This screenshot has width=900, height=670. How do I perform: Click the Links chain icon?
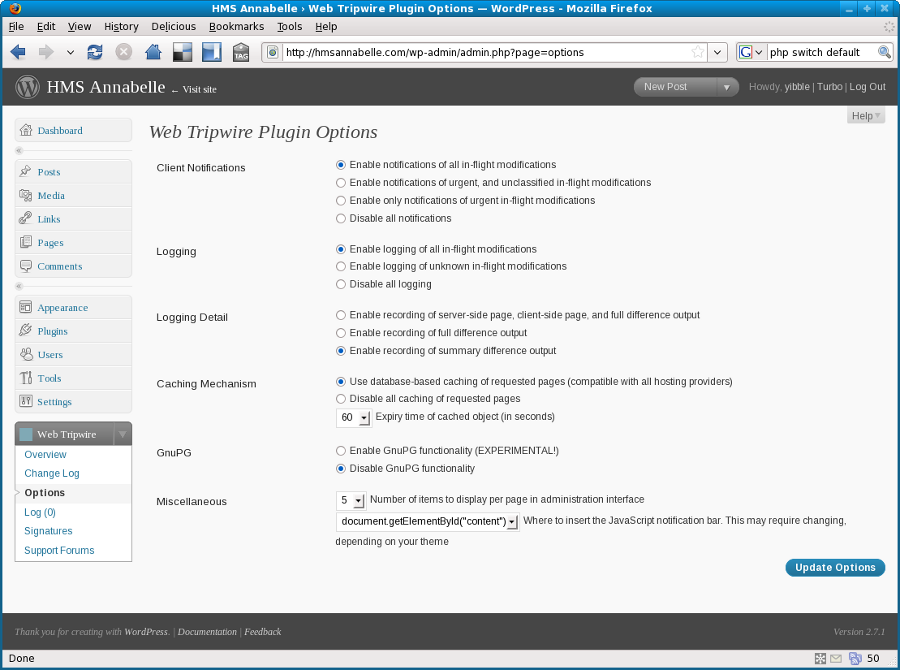click(x=25, y=218)
